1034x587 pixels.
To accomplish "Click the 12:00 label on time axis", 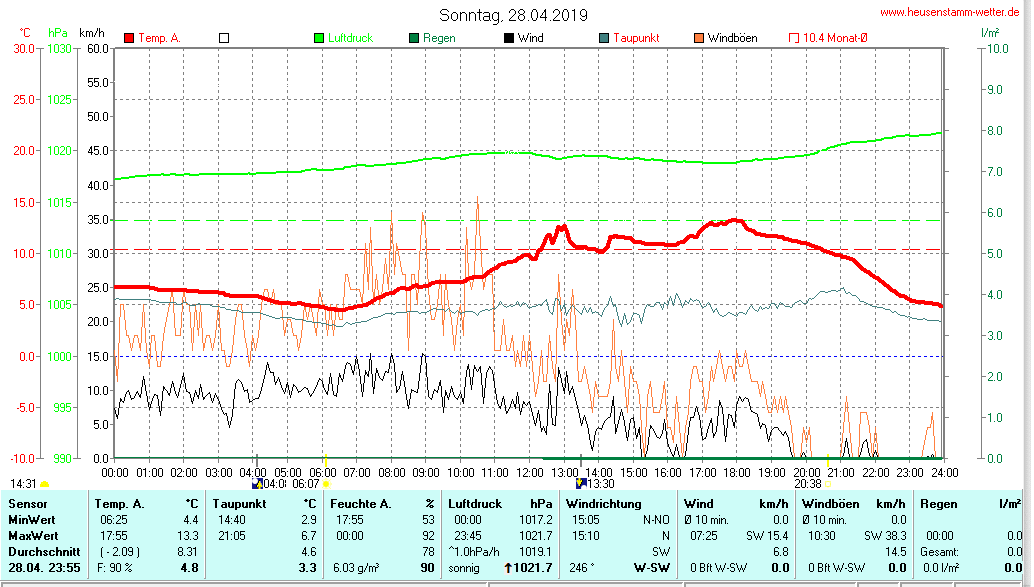I will click(529, 472).
